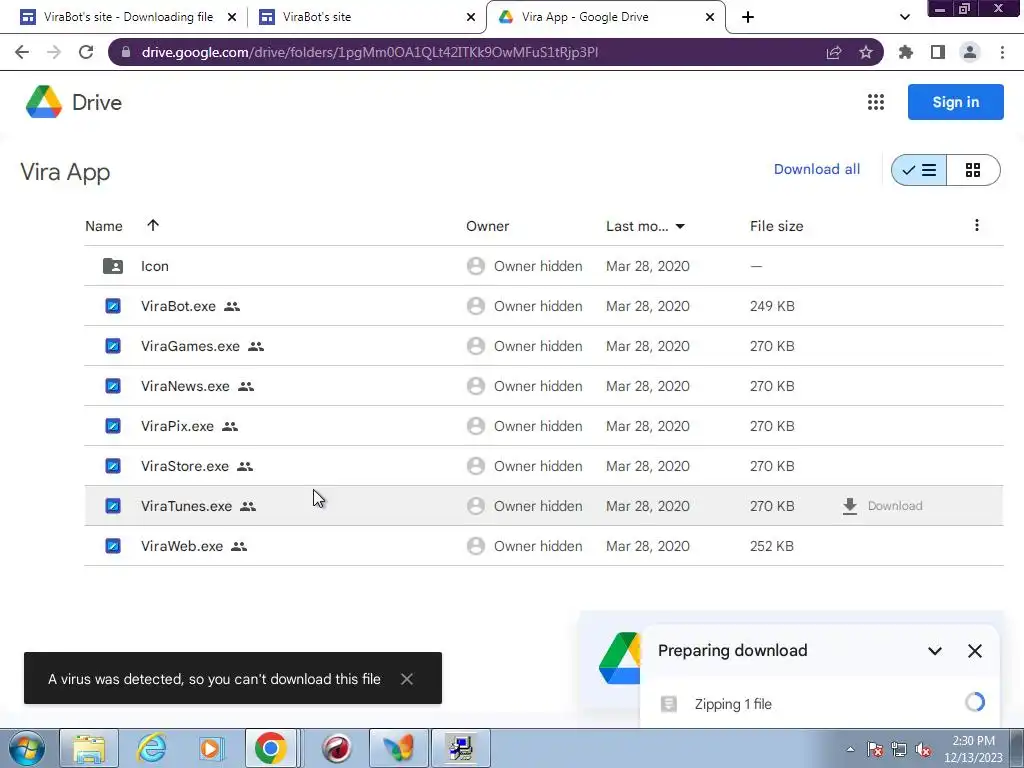Image resolution: width=1024 pixels, height=768 pixels.
Task: Collapse the Preparing download panel
Action: point(935,650)
